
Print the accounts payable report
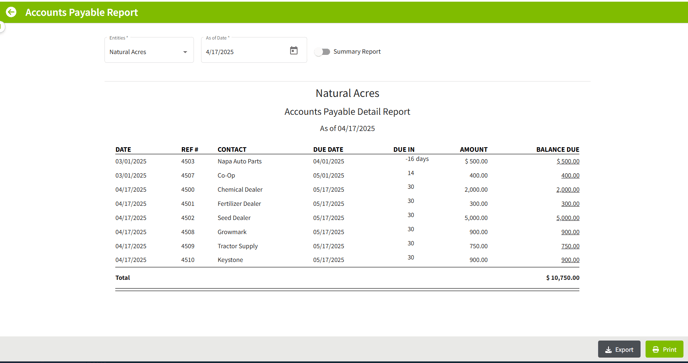(664, 349)
